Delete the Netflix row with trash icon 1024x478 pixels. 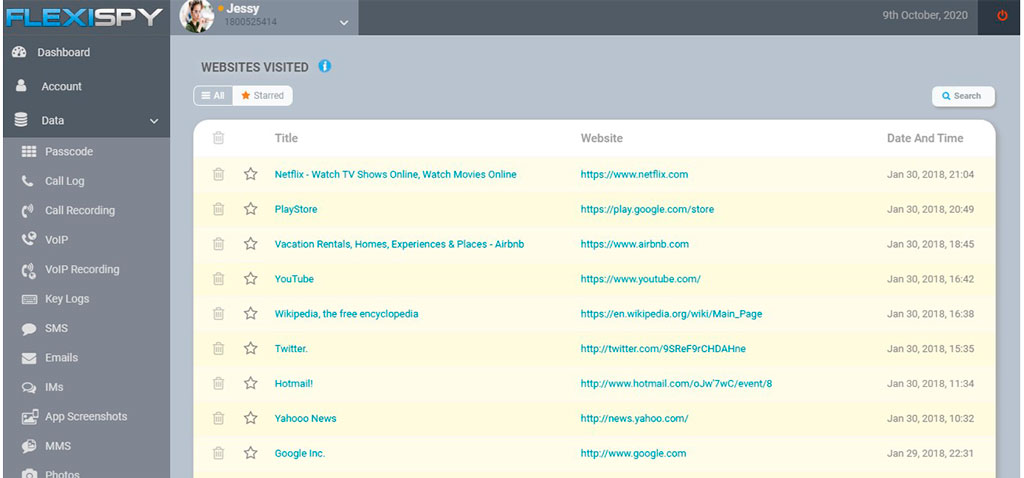coord(219,174)
